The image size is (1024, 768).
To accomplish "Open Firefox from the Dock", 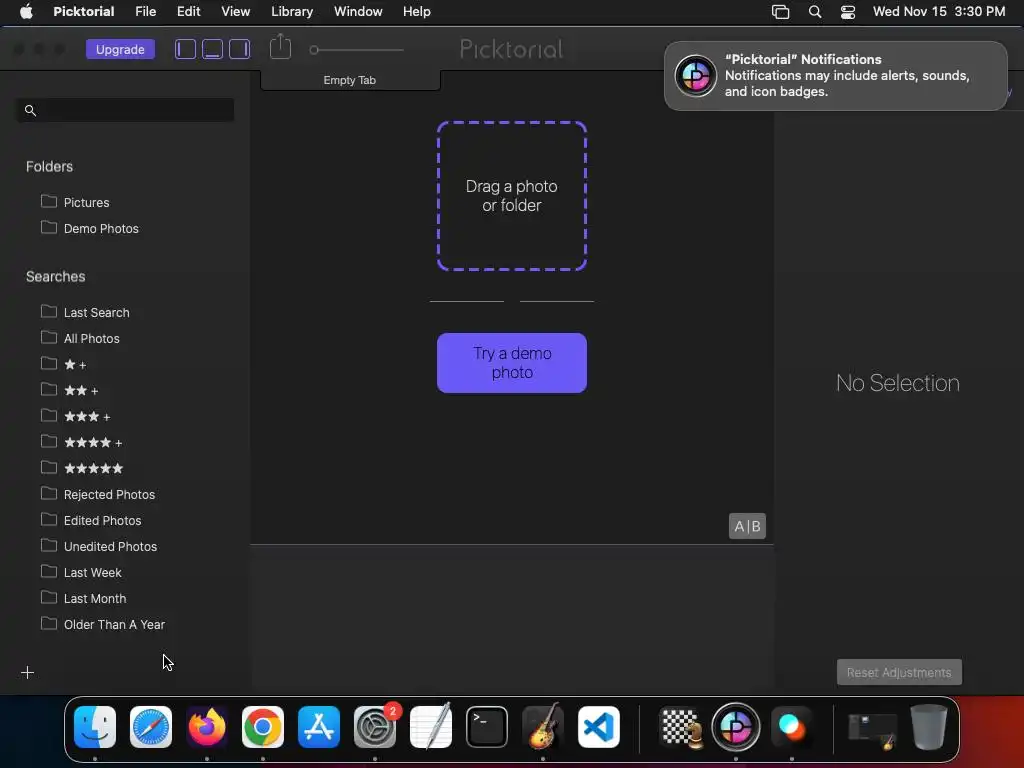I will point(207,727).
